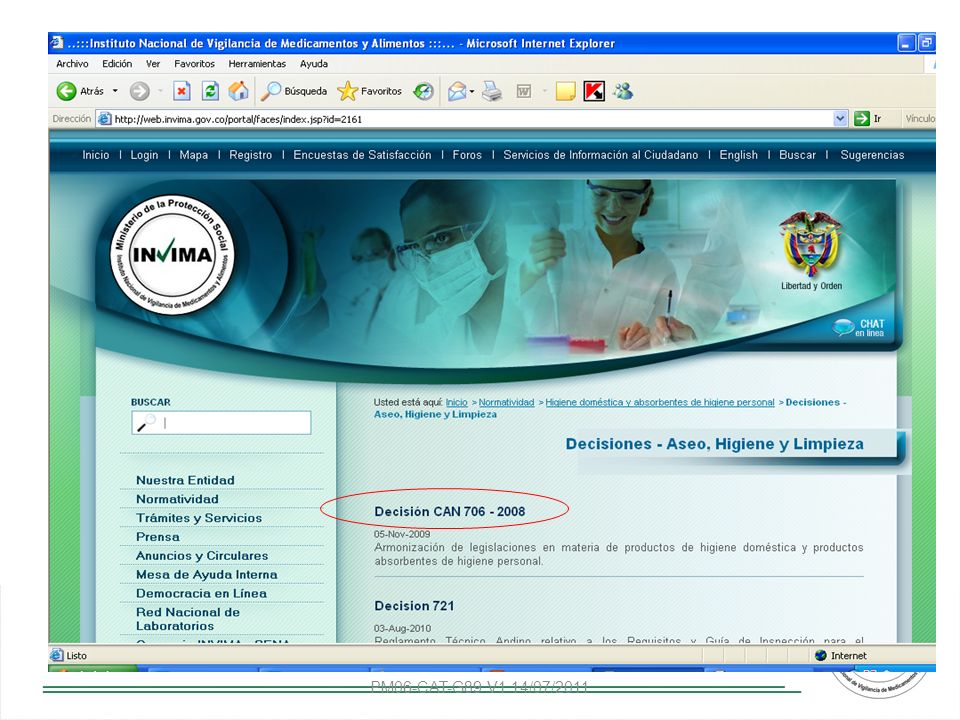This screenshot has width=960, height=720.
Task: Click the yellow note icon in toolbar
Action: click(x=565, y=91)
